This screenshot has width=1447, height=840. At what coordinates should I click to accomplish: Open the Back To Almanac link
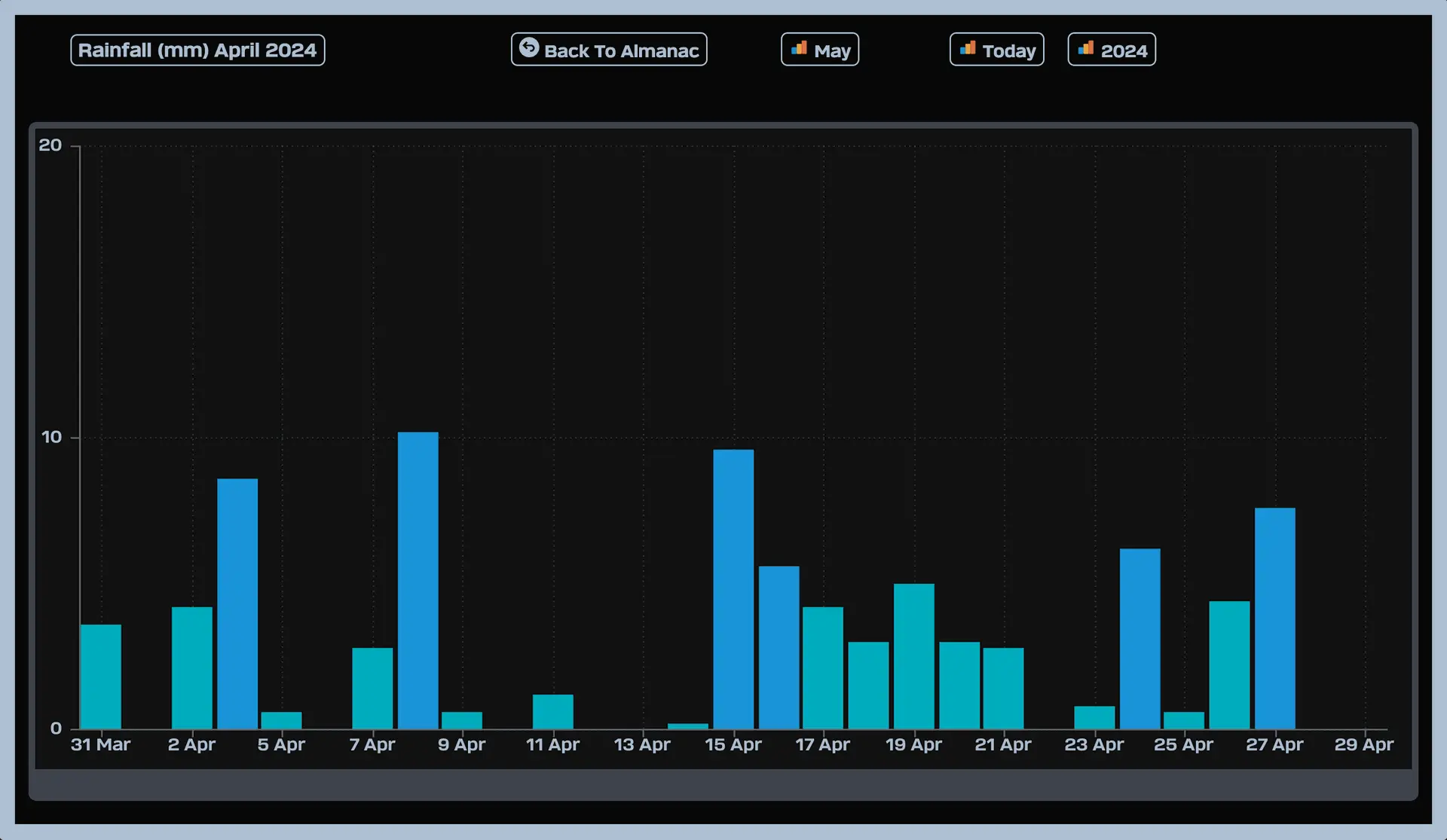(621, 50)
